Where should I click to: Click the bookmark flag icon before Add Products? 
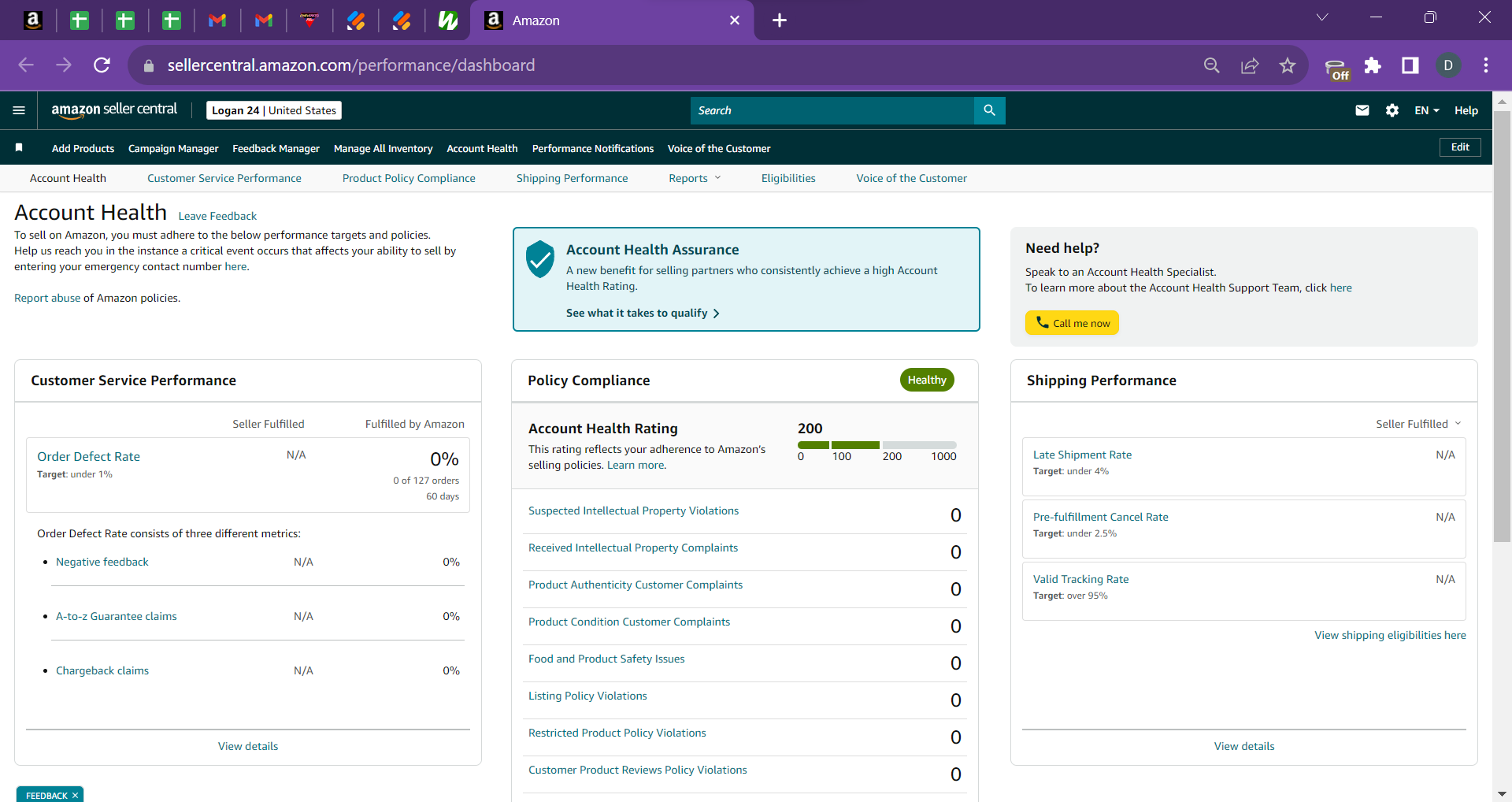pos(19,147)
